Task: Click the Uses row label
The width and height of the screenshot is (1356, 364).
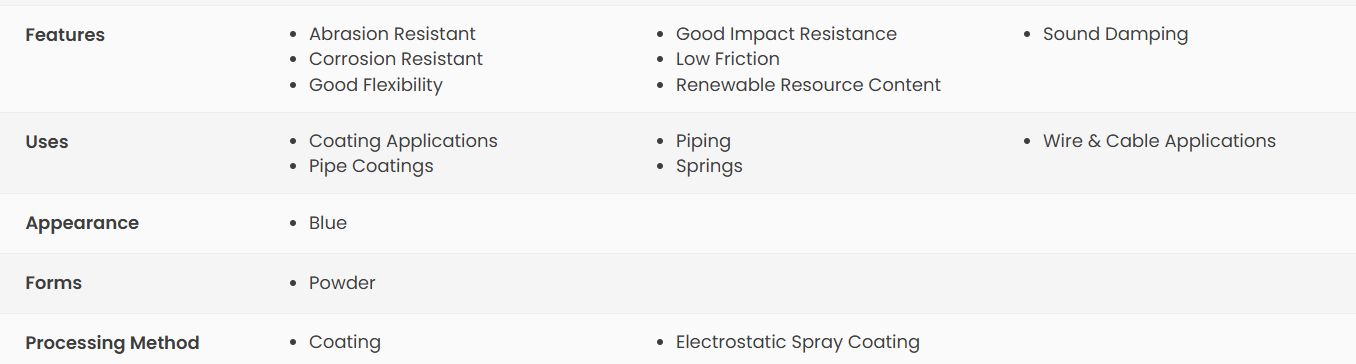Action: 47,142
